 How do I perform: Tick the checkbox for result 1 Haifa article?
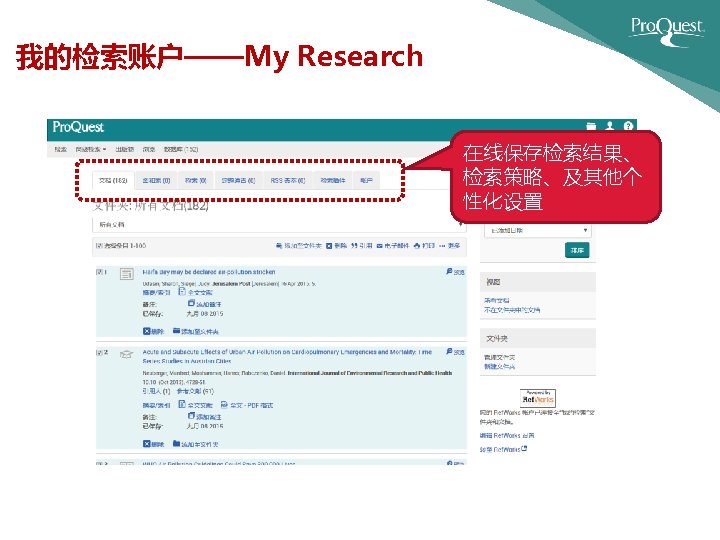tap(99, 272)
